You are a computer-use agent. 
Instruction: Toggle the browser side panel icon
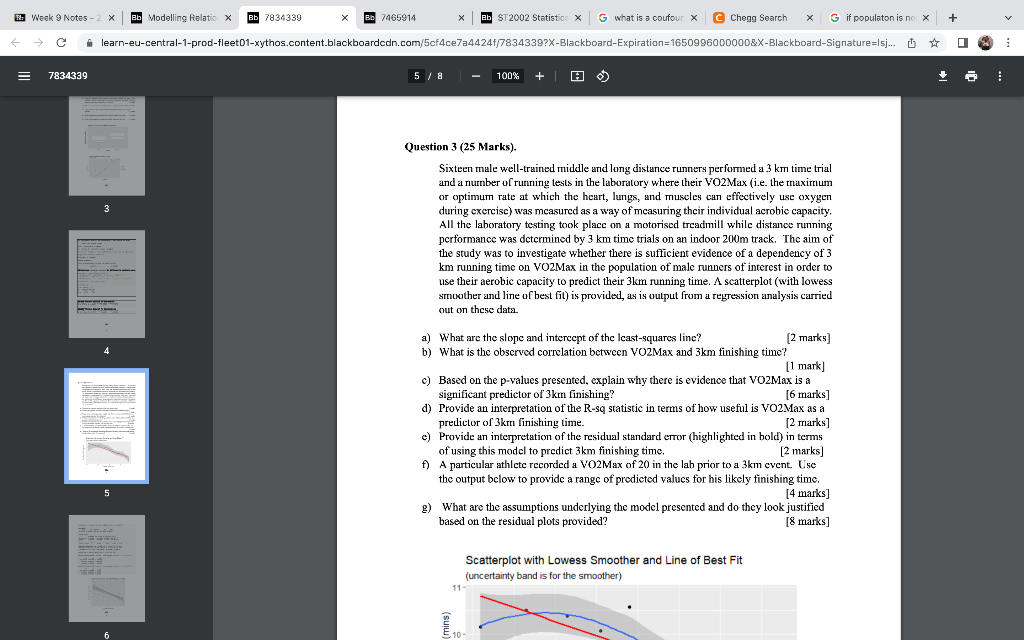(x=963, y=42)
